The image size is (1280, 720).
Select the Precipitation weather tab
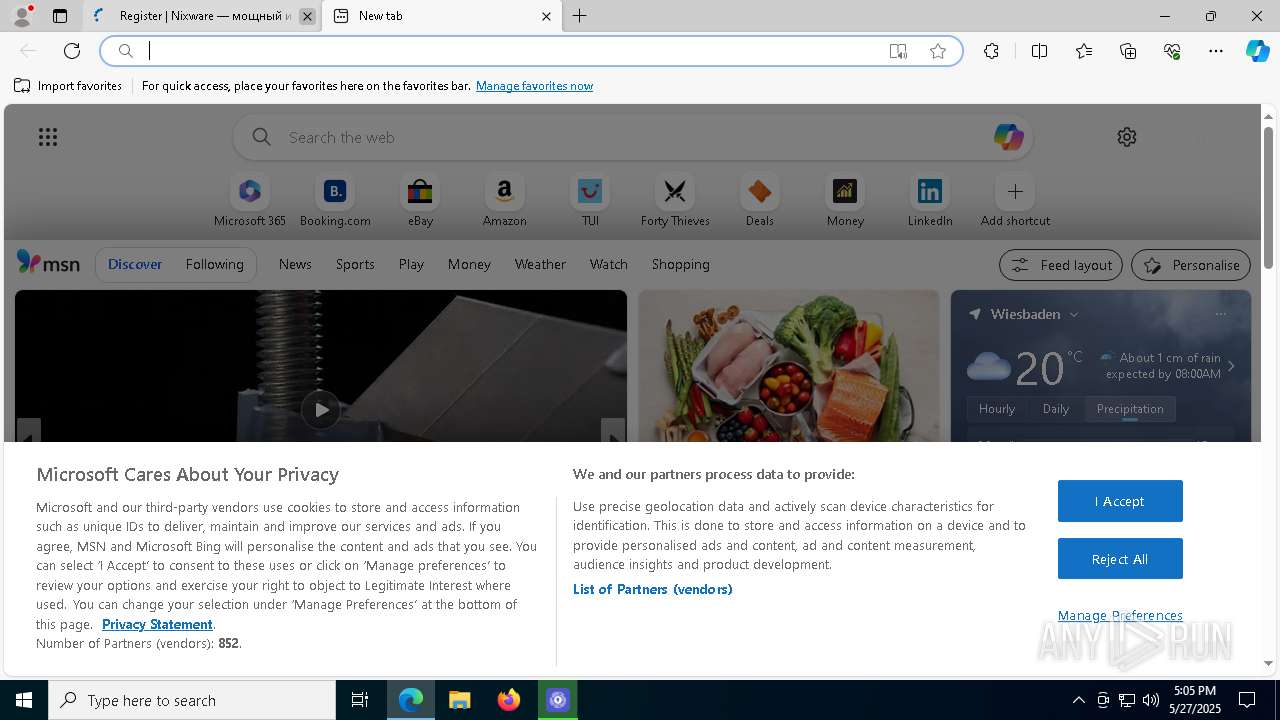[x=1130, y=409]
